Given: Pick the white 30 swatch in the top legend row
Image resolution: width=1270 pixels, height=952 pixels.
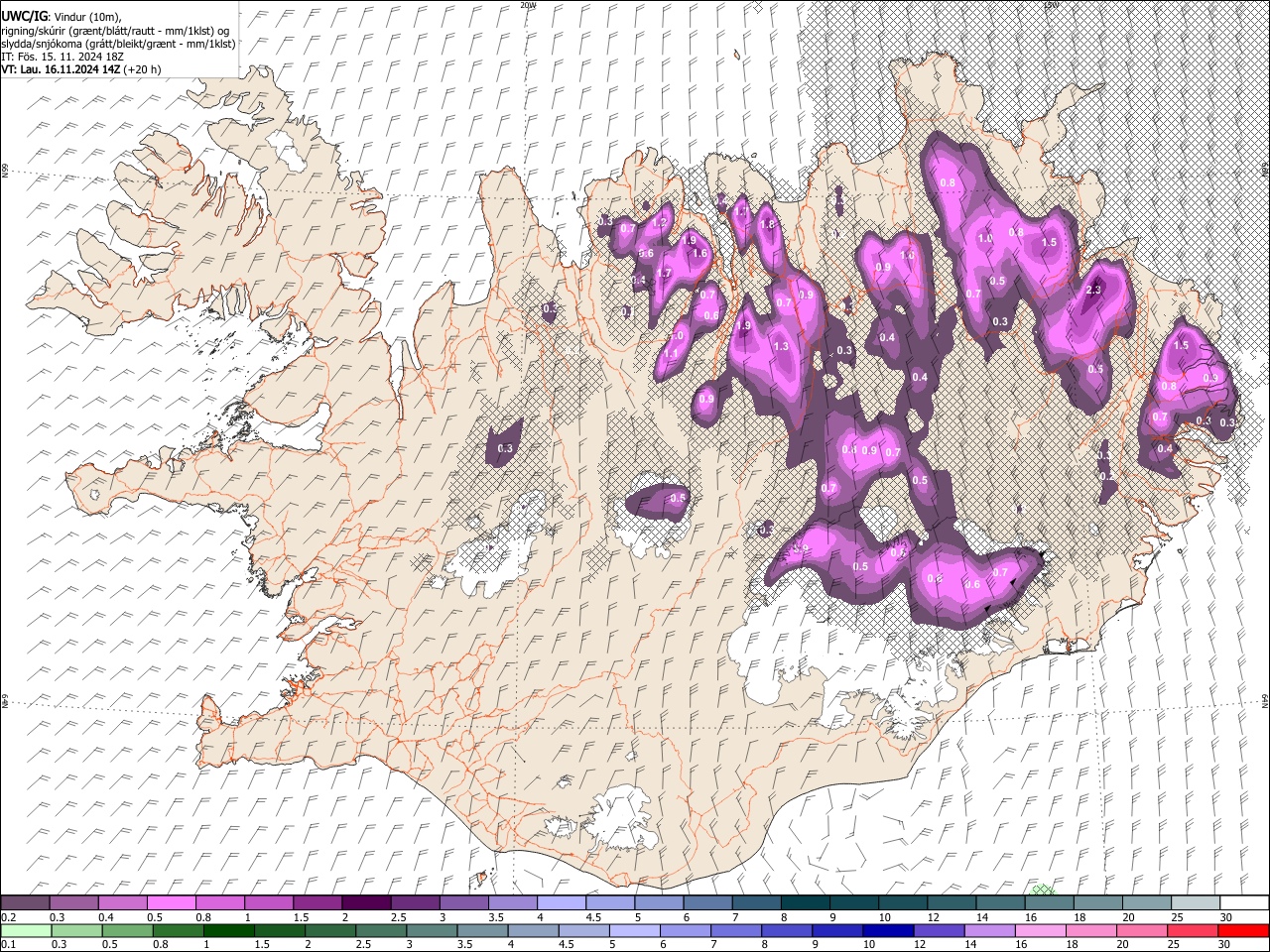Looking at the screenshot, I should (x=1243, y=903).
